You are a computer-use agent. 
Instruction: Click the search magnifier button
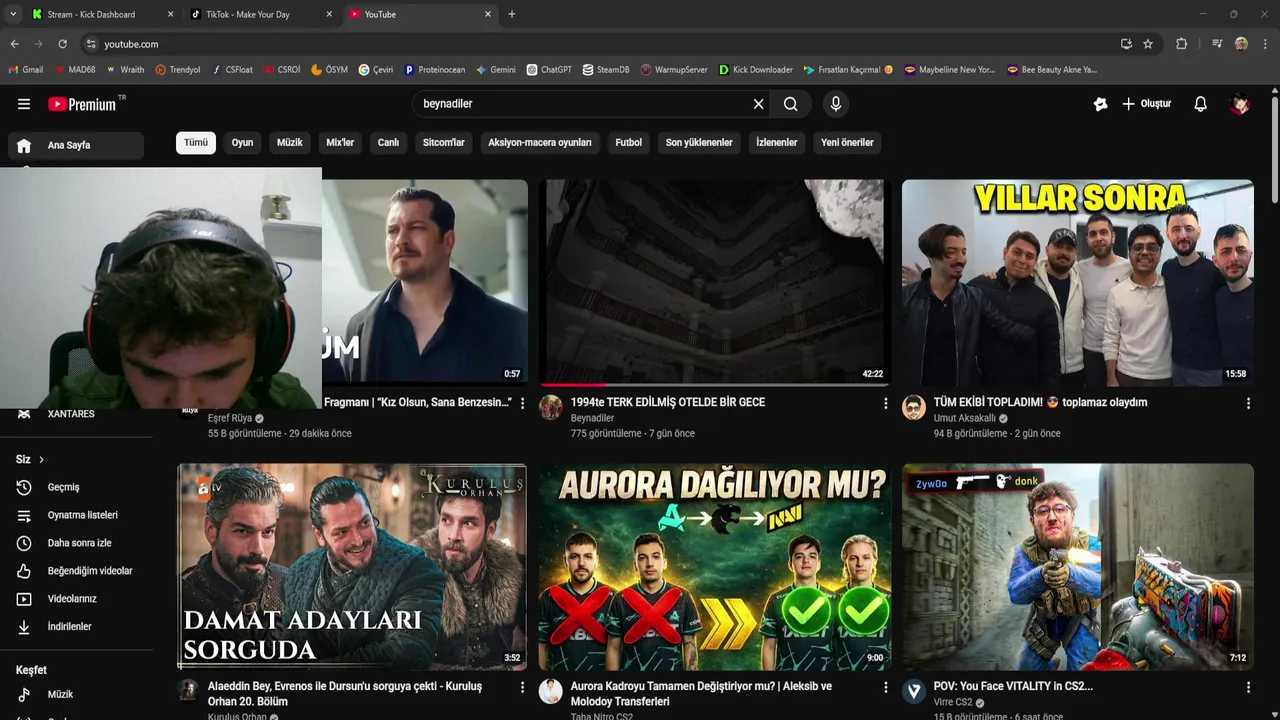pos(791,104)
